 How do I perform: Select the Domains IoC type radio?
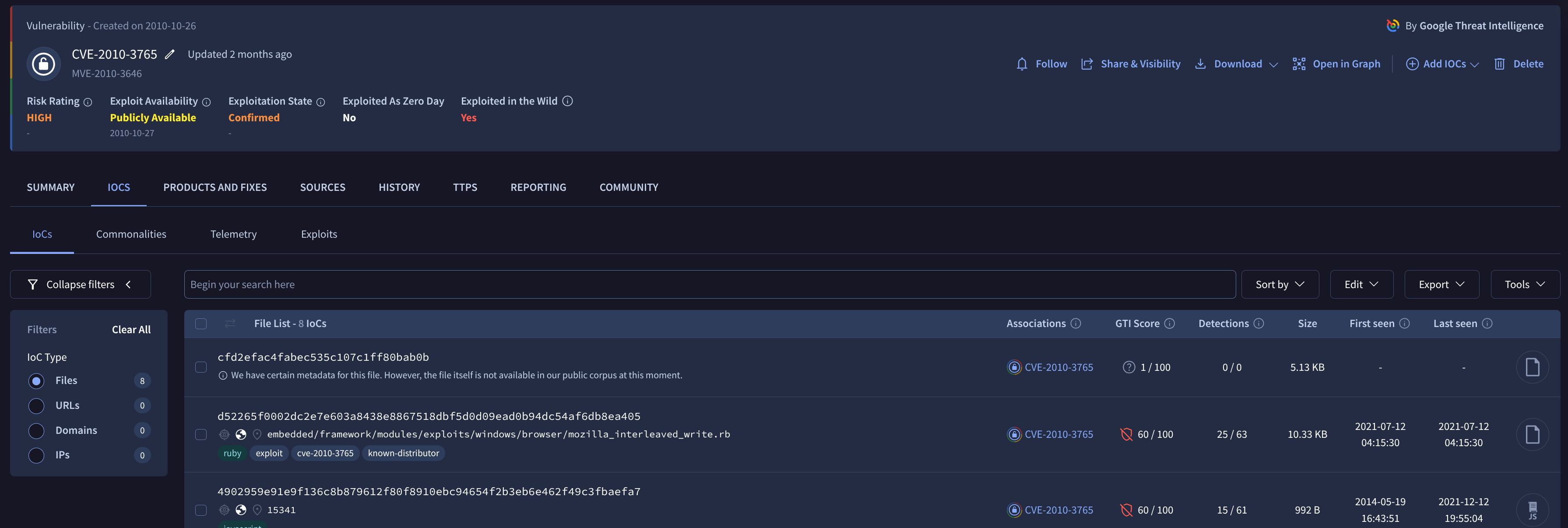(x=36, y=430)
